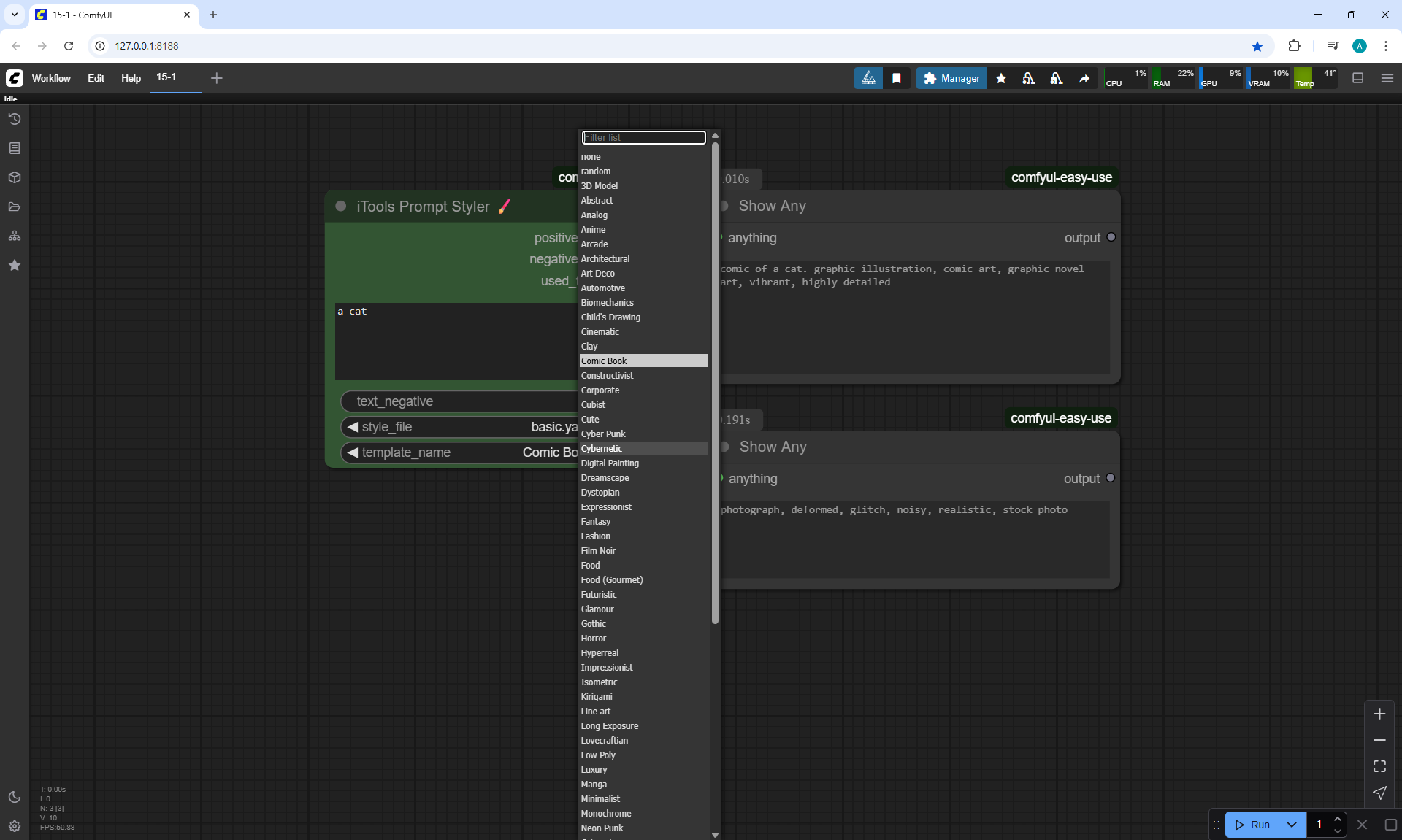Open the model library cube icon
Viewport: 1402px width, 840px height.
click(x=15, y=177)
